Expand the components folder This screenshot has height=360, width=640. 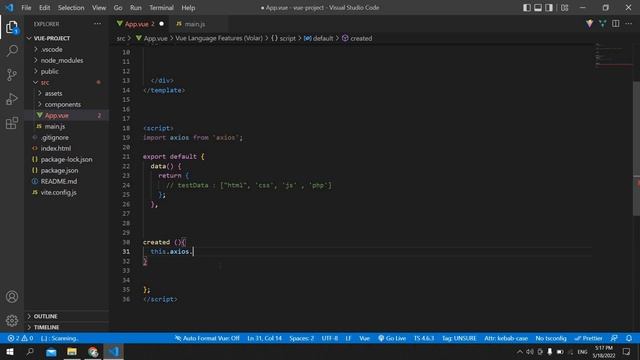(67, 104)
